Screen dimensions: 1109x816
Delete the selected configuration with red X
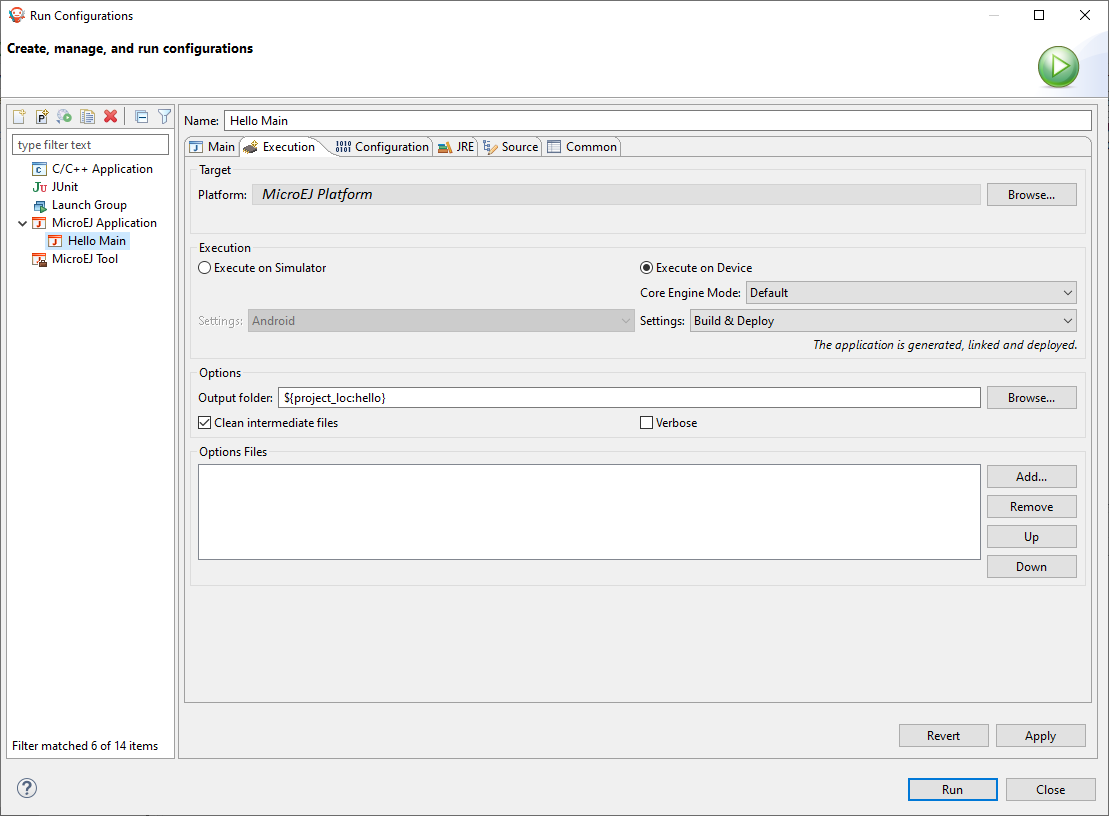110,116
